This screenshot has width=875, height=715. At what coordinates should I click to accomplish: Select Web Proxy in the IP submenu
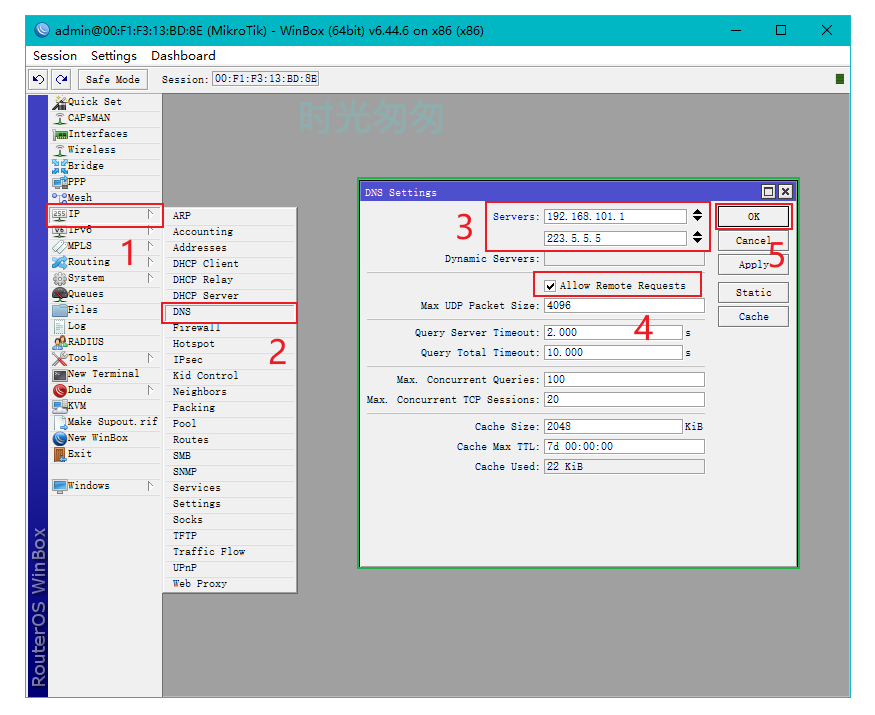pyautogui.click(x=230, y=584)
